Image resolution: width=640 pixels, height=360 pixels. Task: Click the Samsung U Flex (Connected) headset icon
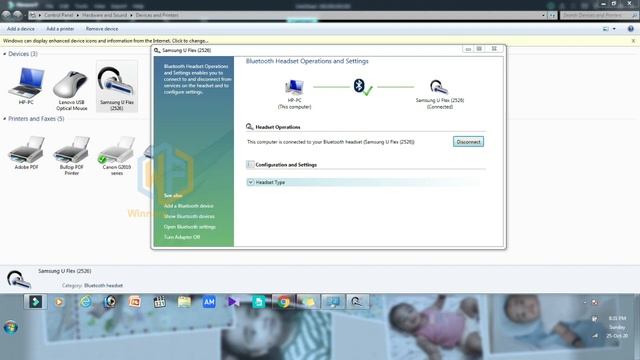point(439,87)
